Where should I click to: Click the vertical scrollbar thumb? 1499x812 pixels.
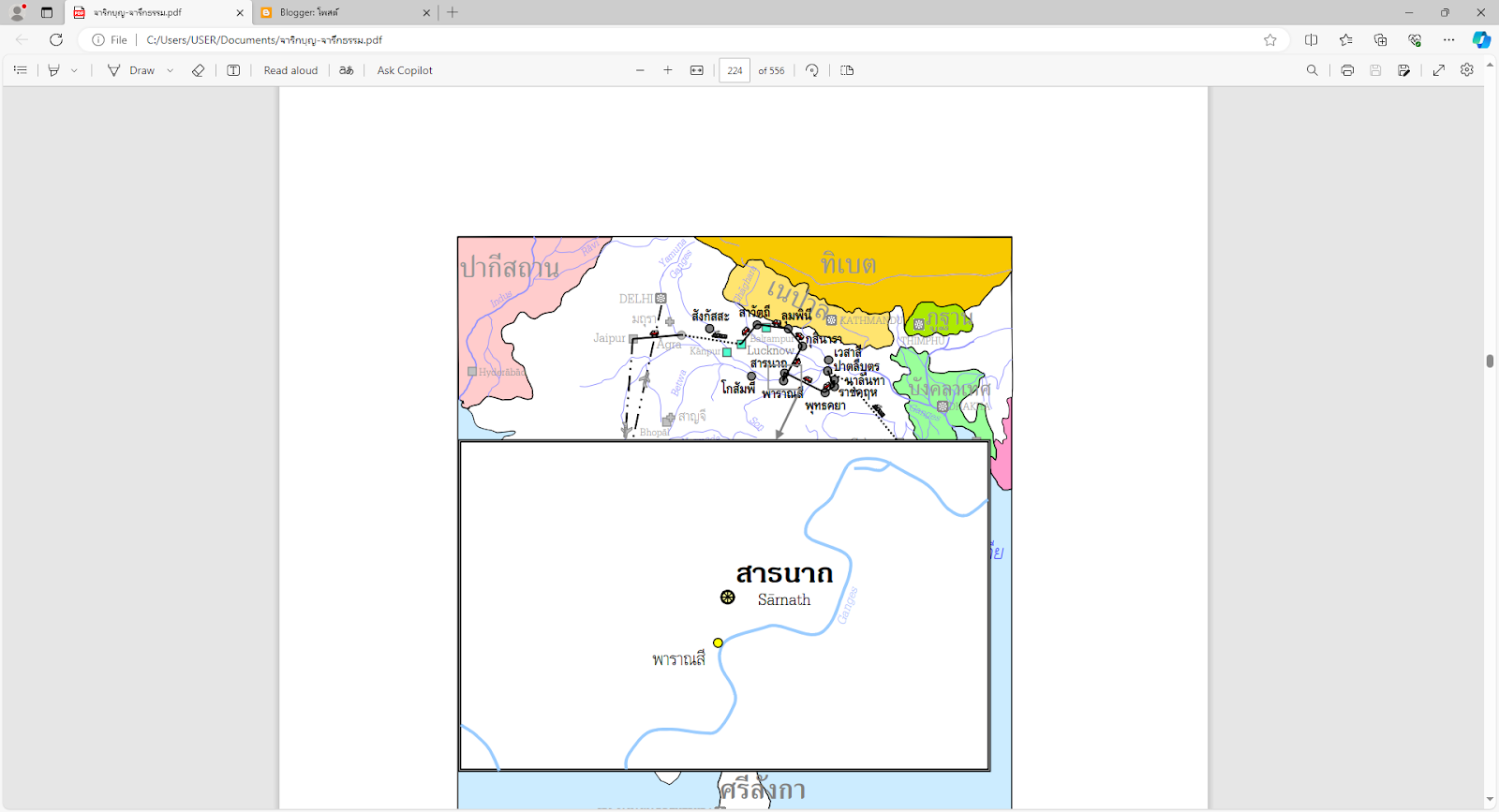1490,361
